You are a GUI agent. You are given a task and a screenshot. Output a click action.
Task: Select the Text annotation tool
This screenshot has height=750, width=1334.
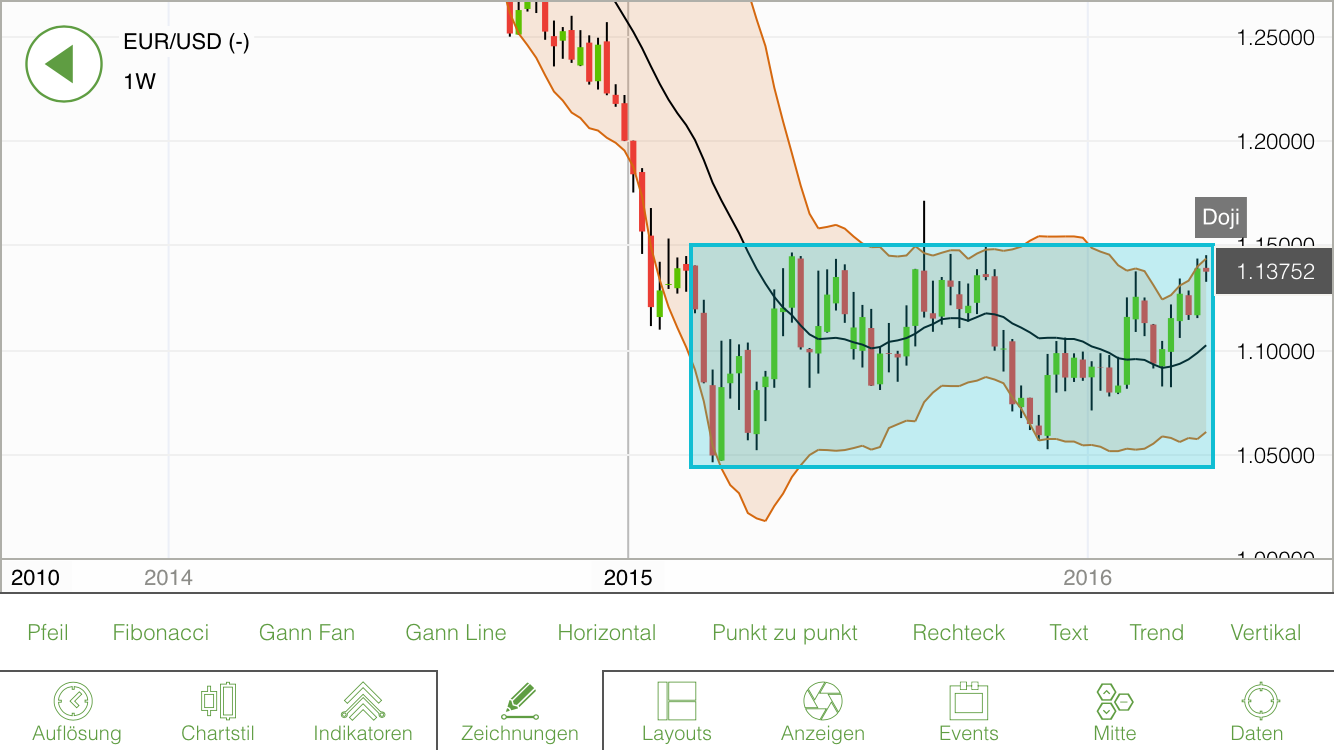(1068, 632)
